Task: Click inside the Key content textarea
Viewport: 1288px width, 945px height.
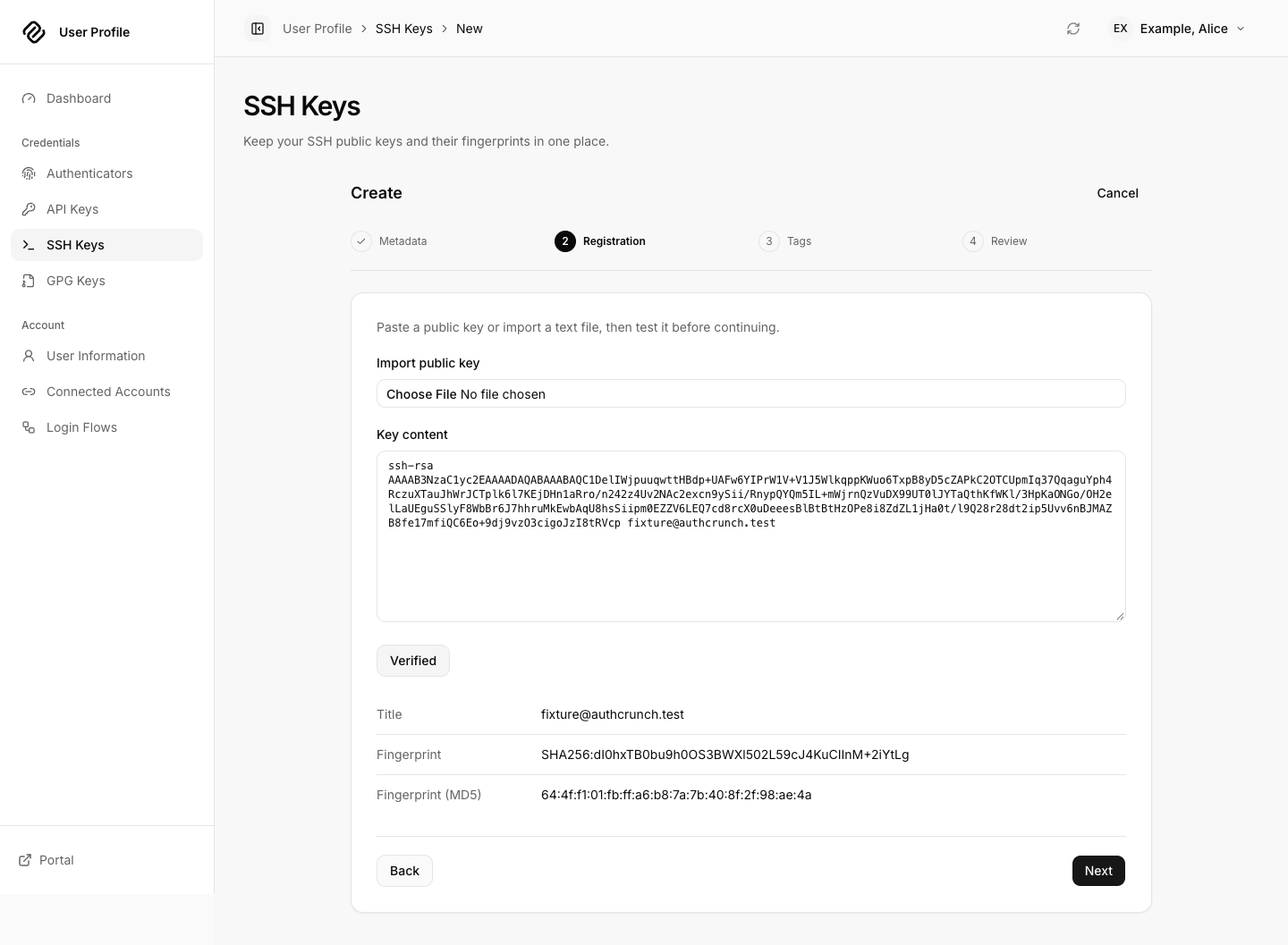Action: (751, 536)
